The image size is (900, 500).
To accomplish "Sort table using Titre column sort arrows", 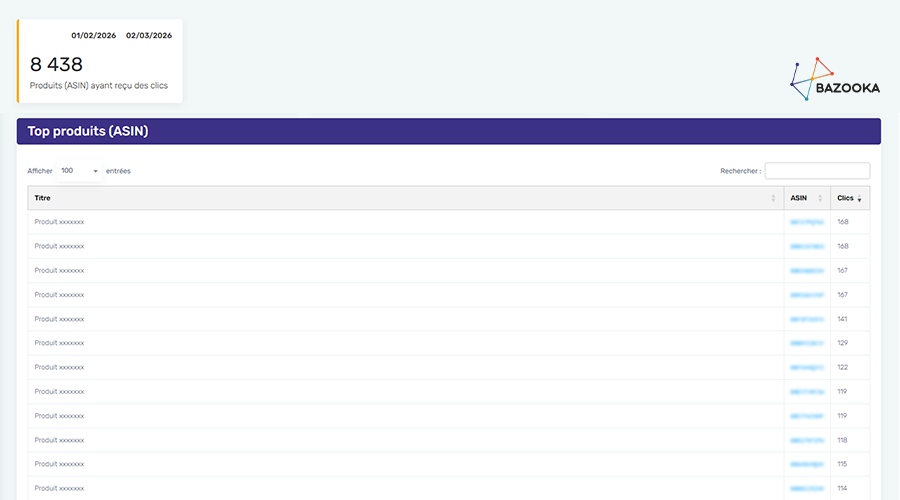I will [x=773, y=198].
